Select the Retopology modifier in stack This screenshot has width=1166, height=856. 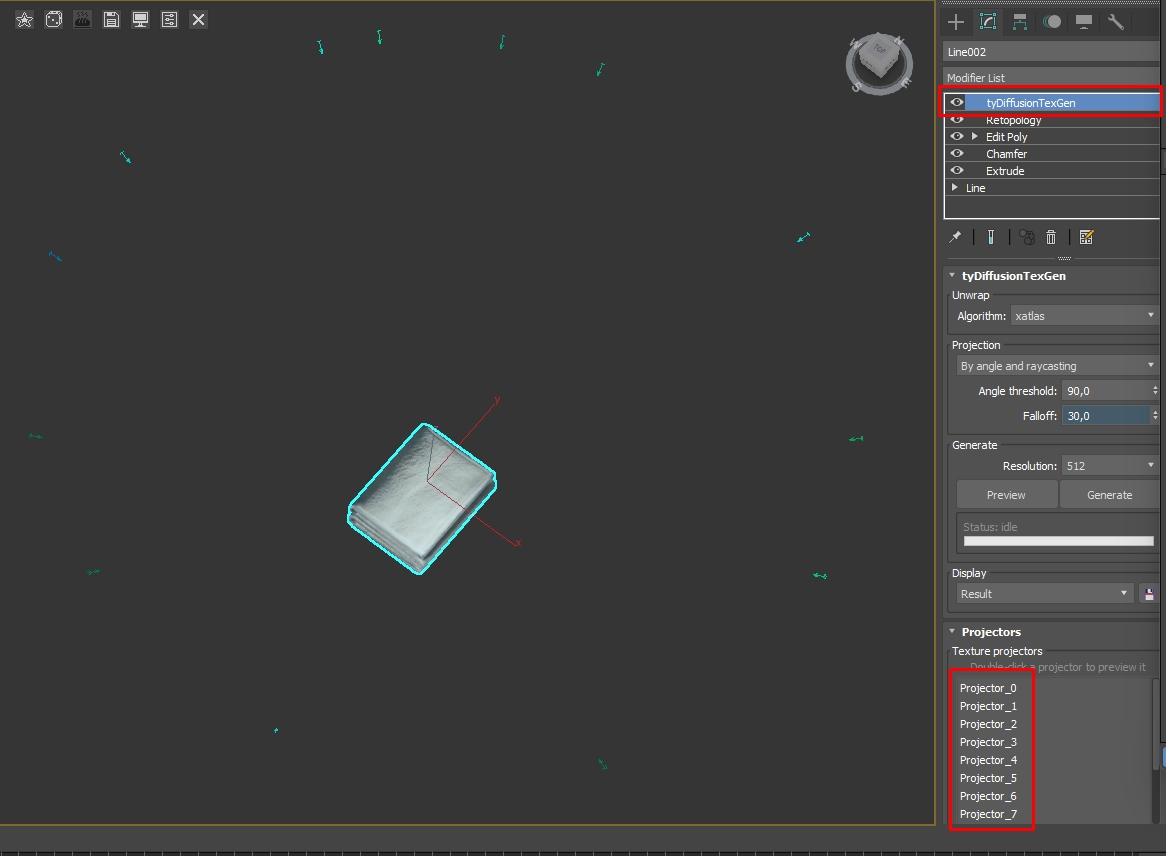pos(1014,120)
